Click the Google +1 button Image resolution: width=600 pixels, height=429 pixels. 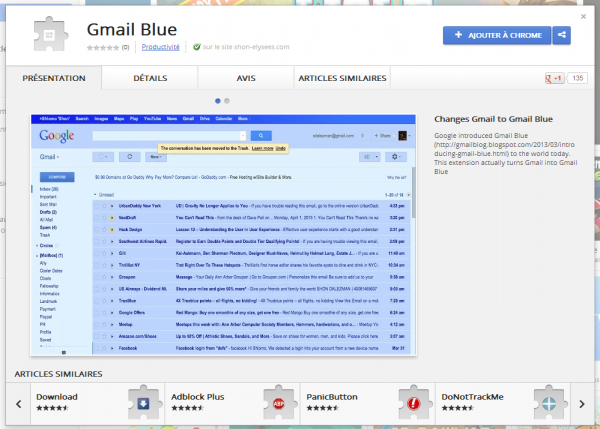pos(554,78)
